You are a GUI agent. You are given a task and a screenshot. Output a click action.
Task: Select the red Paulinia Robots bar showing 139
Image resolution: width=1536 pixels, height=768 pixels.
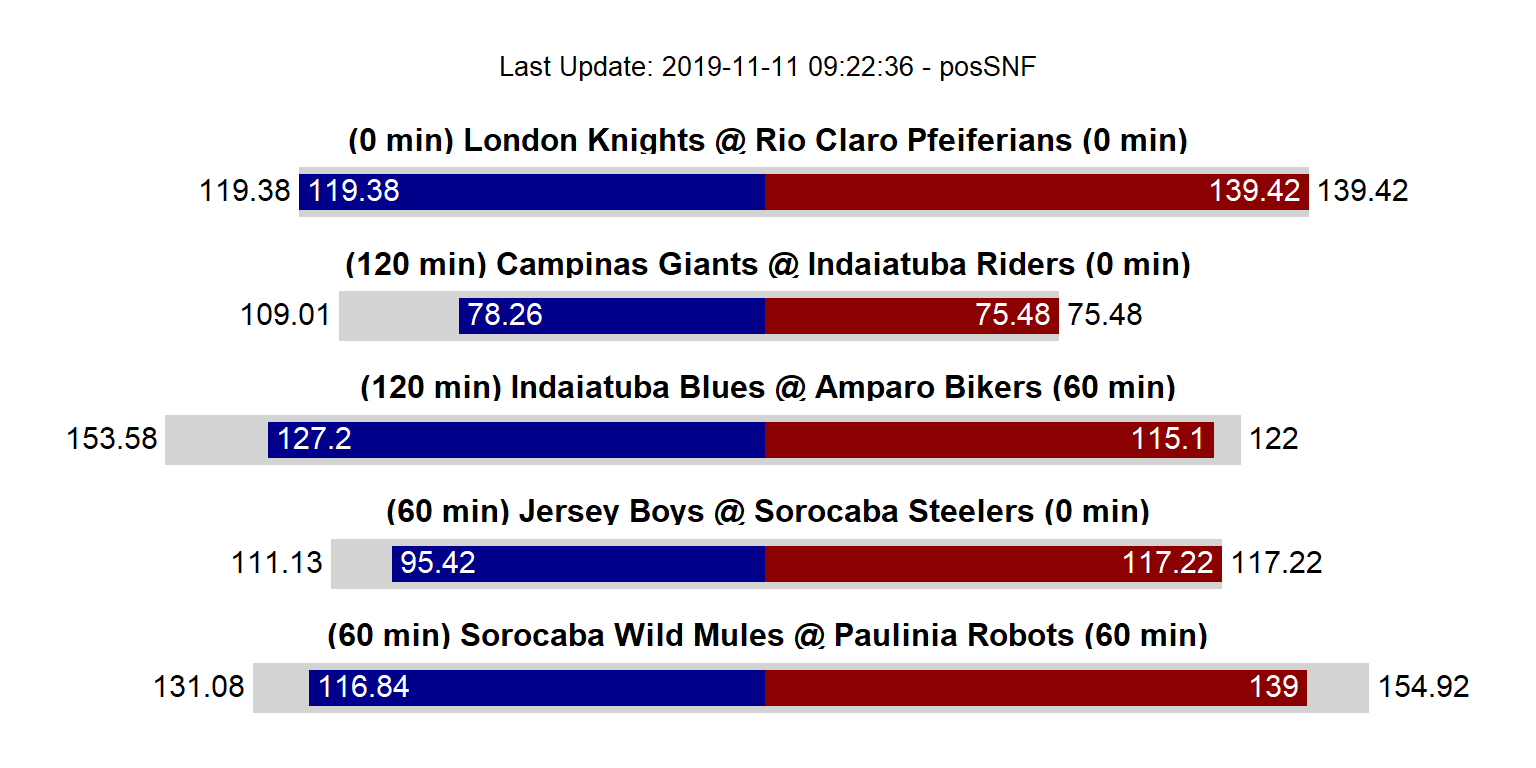coord(1035,687)
